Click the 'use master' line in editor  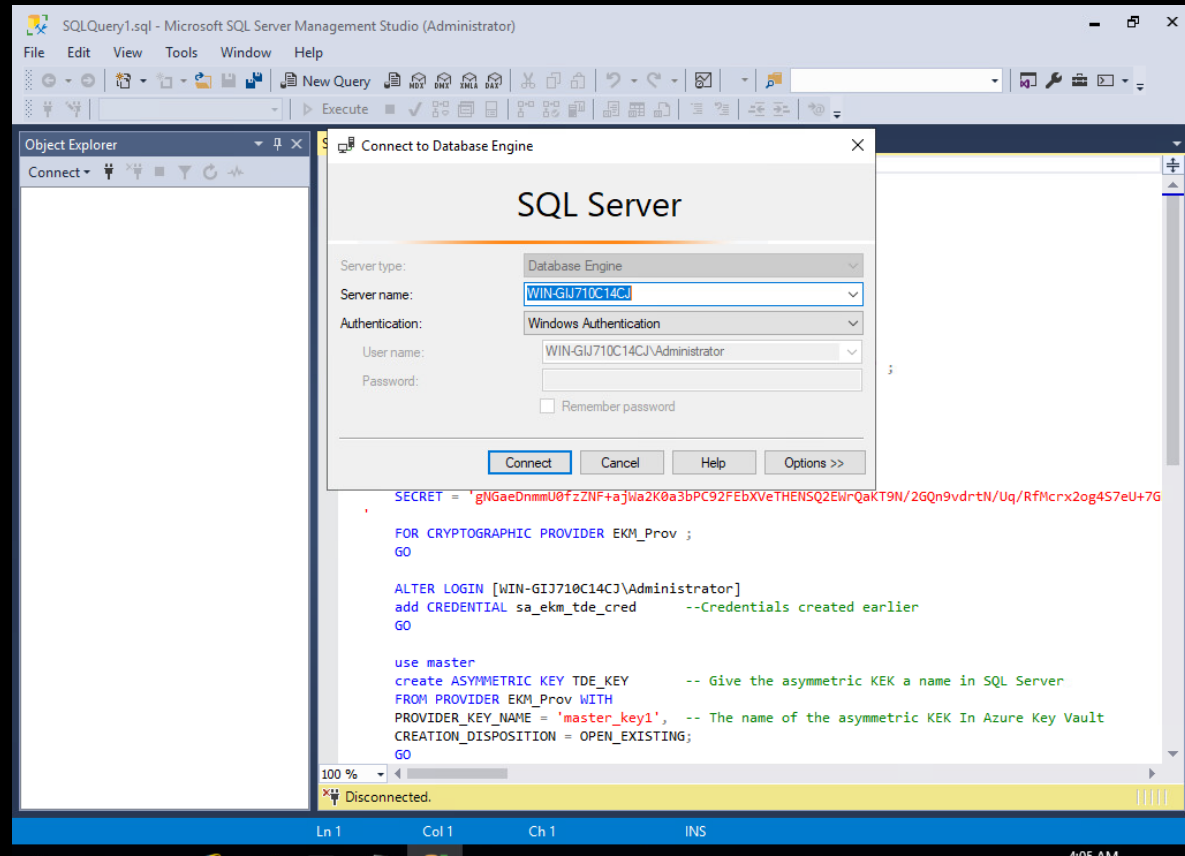pyautogui.click(x=435, y=663)
